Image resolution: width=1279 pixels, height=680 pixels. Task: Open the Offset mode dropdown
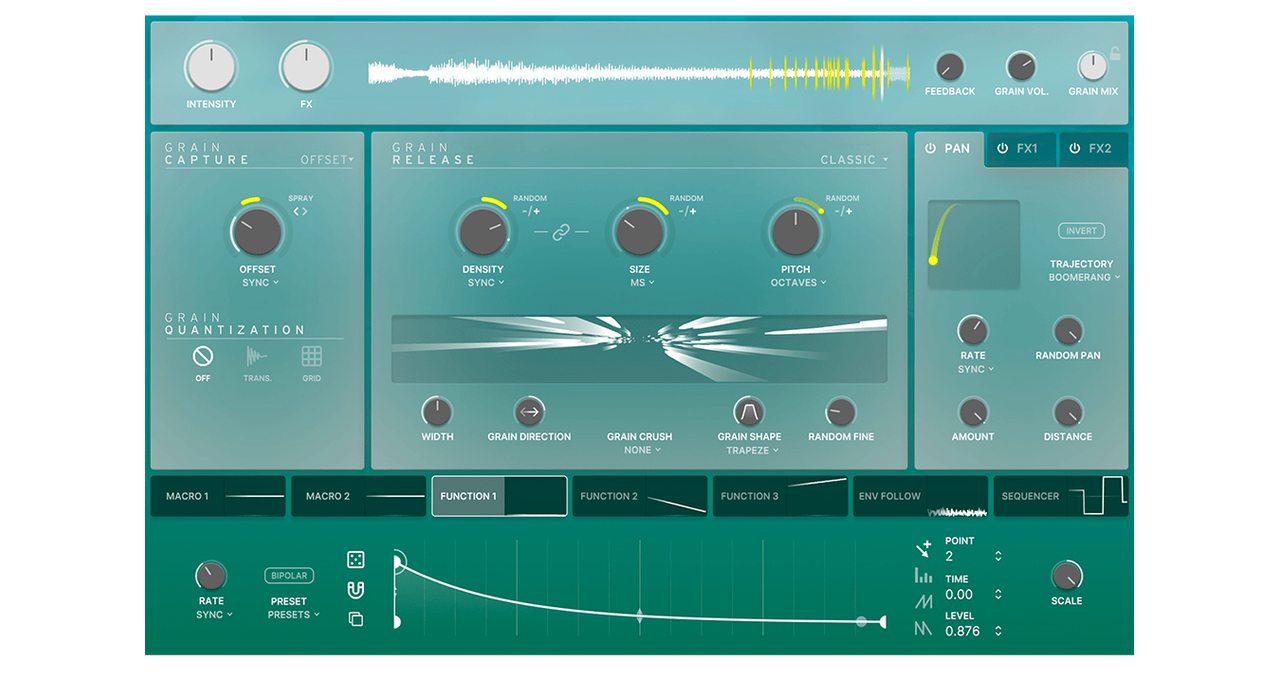327,160
